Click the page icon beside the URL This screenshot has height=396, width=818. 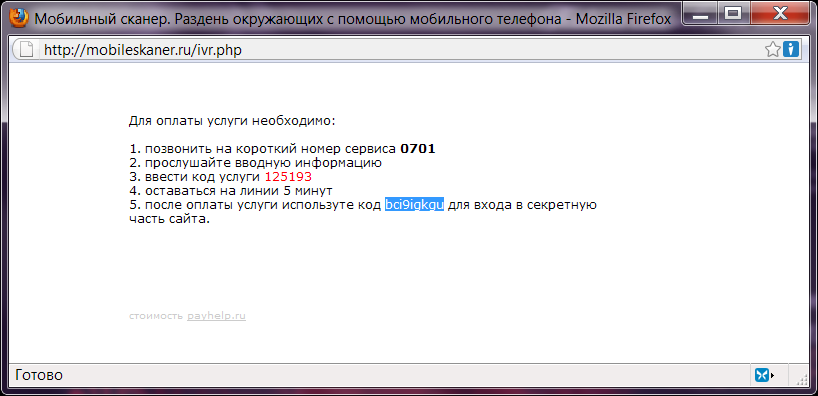point(26,50)
